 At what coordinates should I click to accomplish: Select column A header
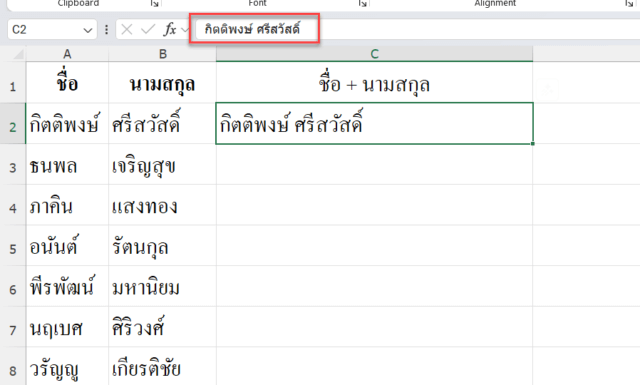pyautogui.click(x=67, y=54)
